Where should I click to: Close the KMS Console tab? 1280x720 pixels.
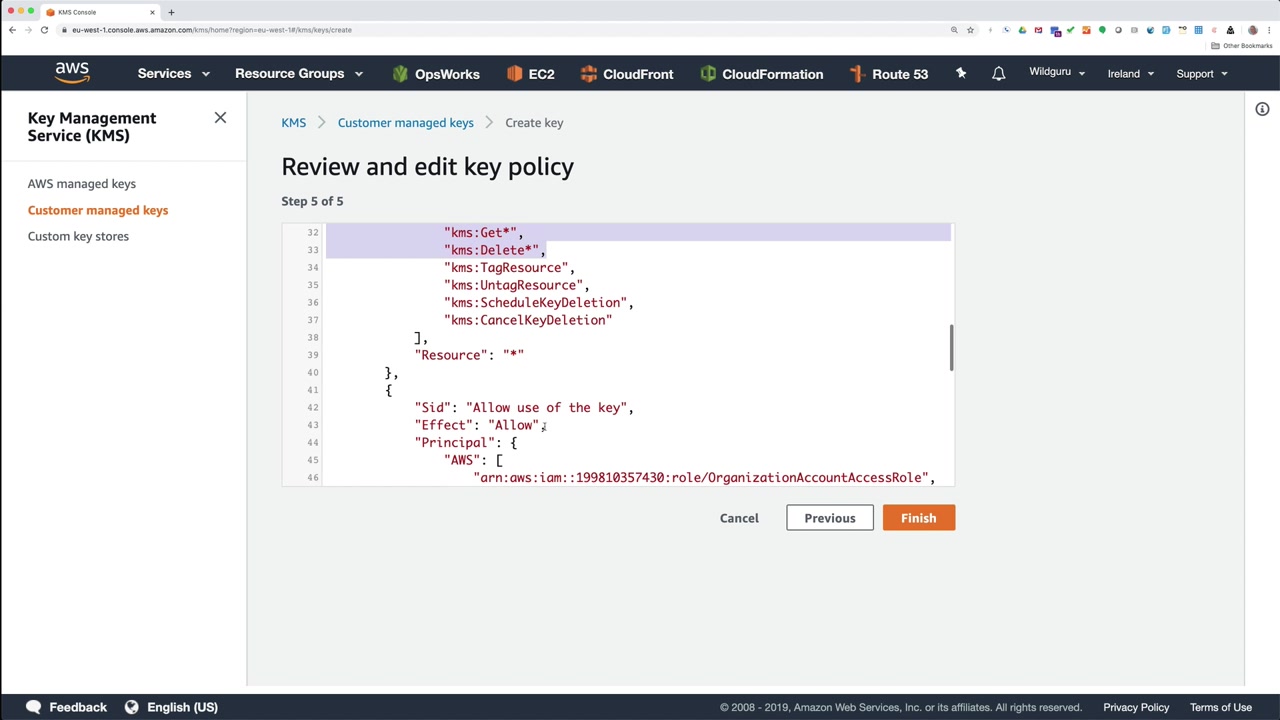152,12
